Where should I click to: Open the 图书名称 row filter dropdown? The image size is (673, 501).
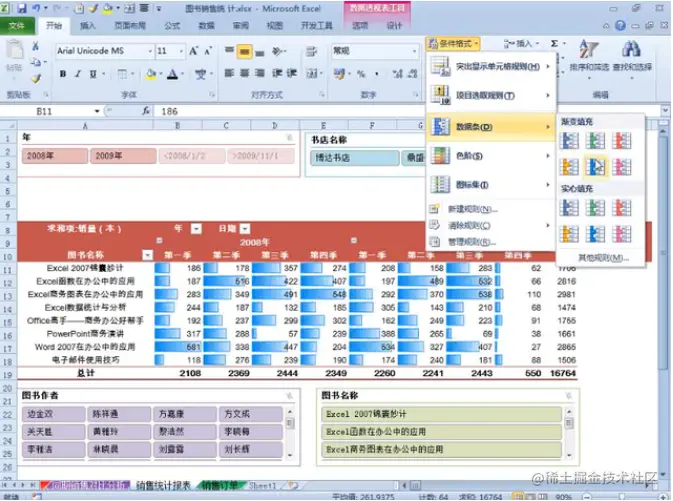pos(148,255)
